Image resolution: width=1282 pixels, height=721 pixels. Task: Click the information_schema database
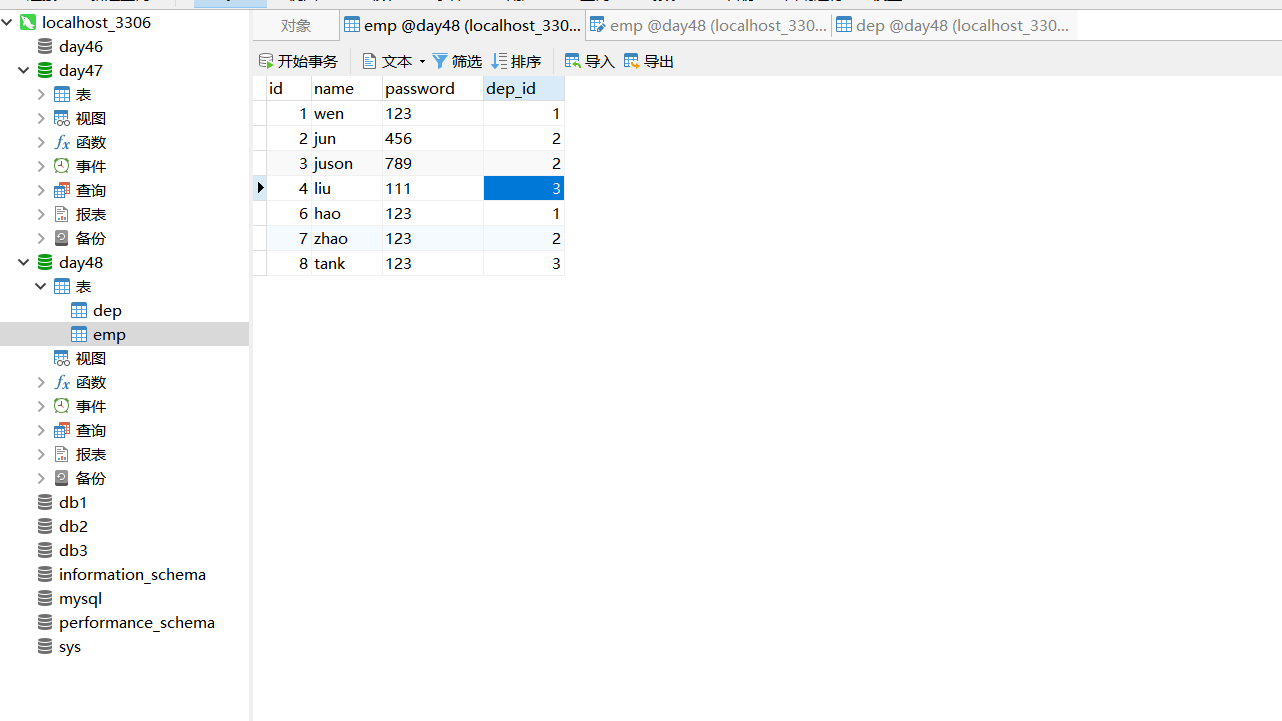(132, 574)
